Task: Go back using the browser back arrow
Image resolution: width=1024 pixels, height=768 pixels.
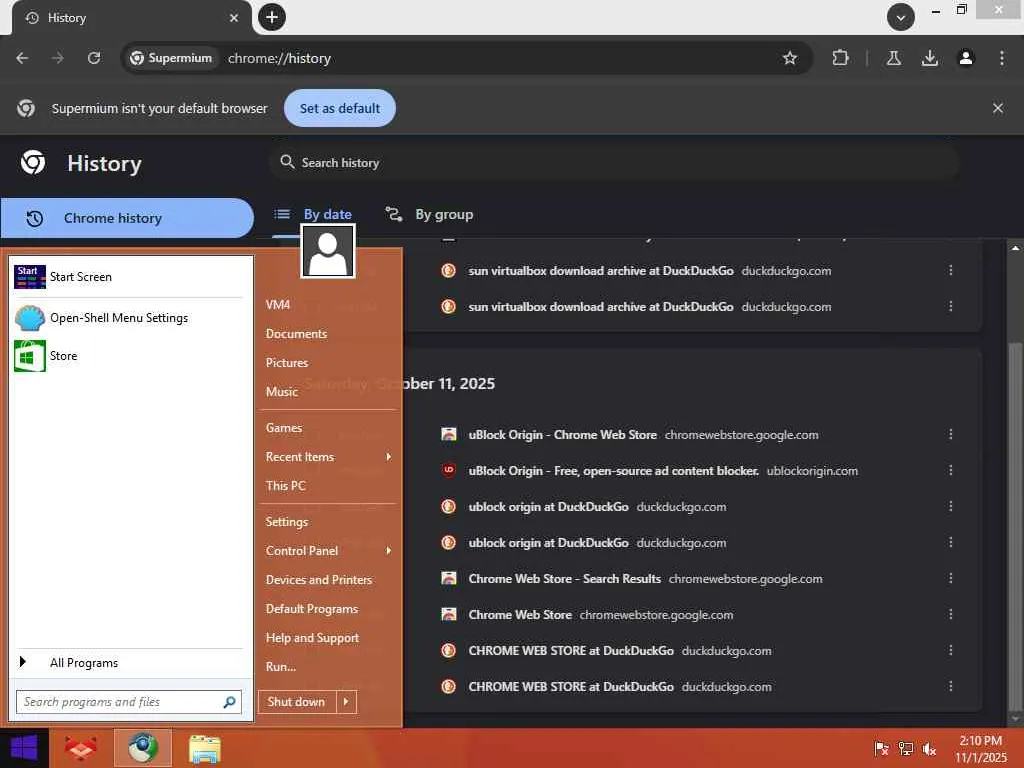Action: click(22, 58)
